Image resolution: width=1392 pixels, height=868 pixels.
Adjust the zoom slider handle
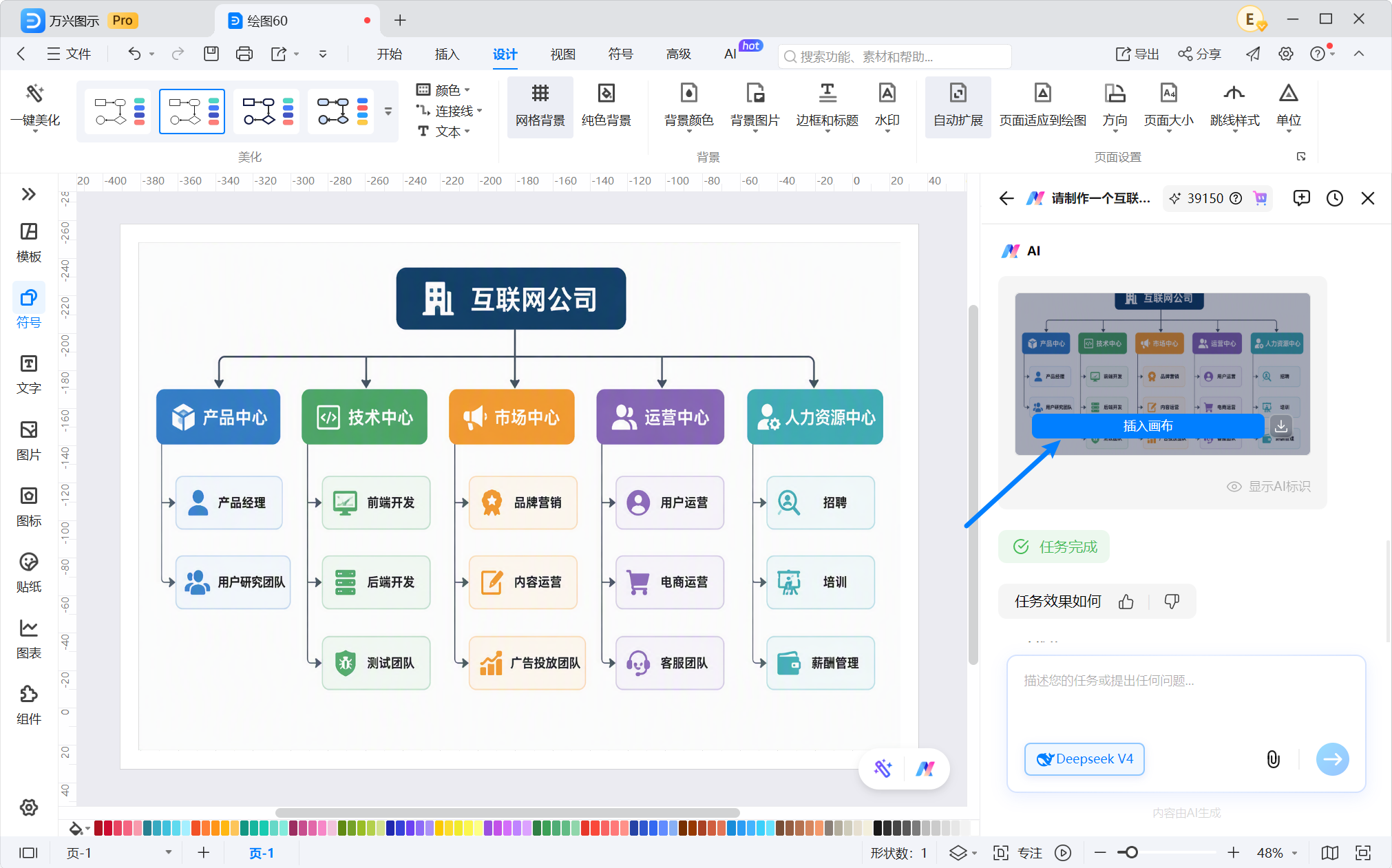(x=1131, y=853)
